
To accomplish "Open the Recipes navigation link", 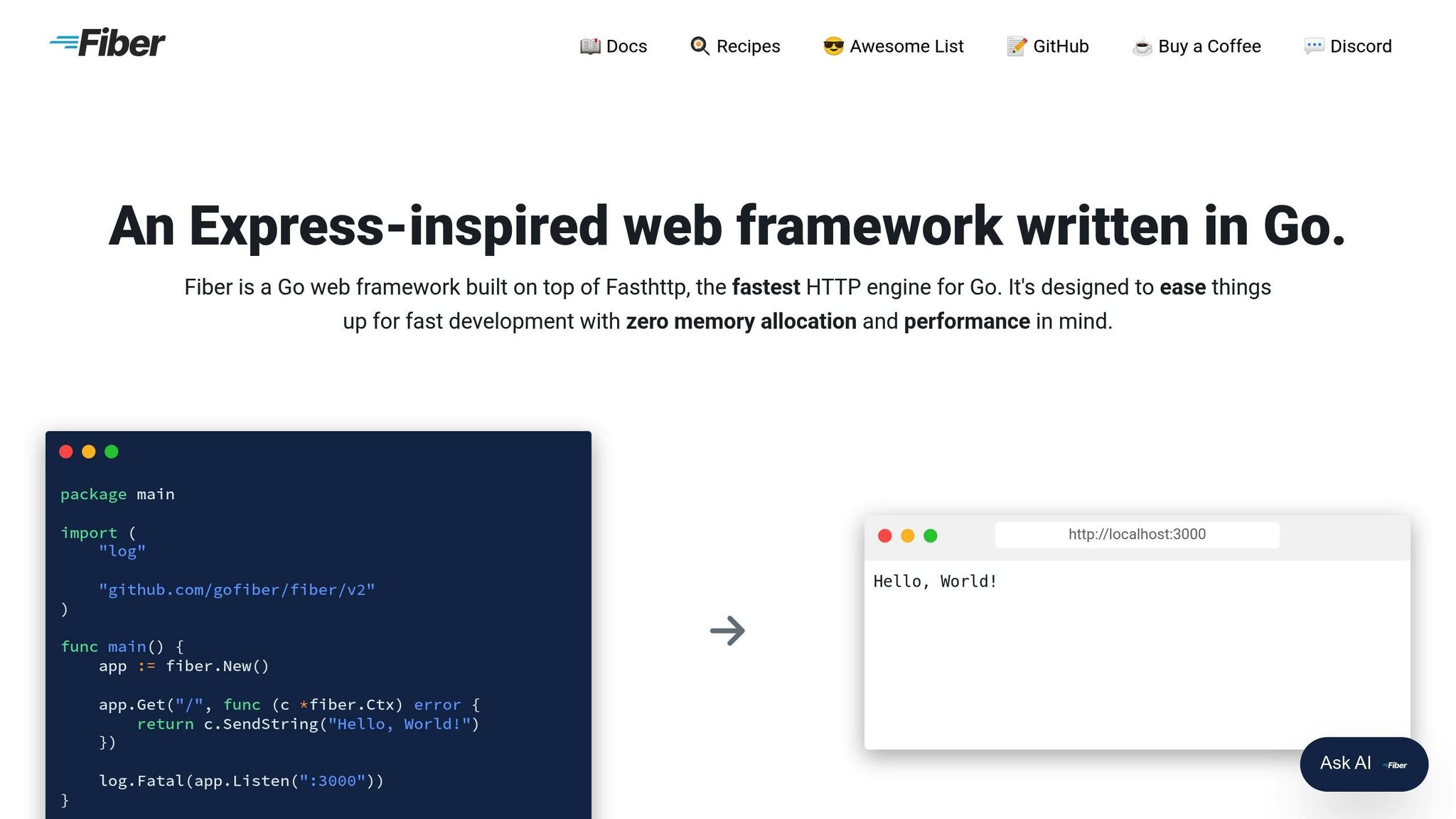I will [x=735, y=46].
